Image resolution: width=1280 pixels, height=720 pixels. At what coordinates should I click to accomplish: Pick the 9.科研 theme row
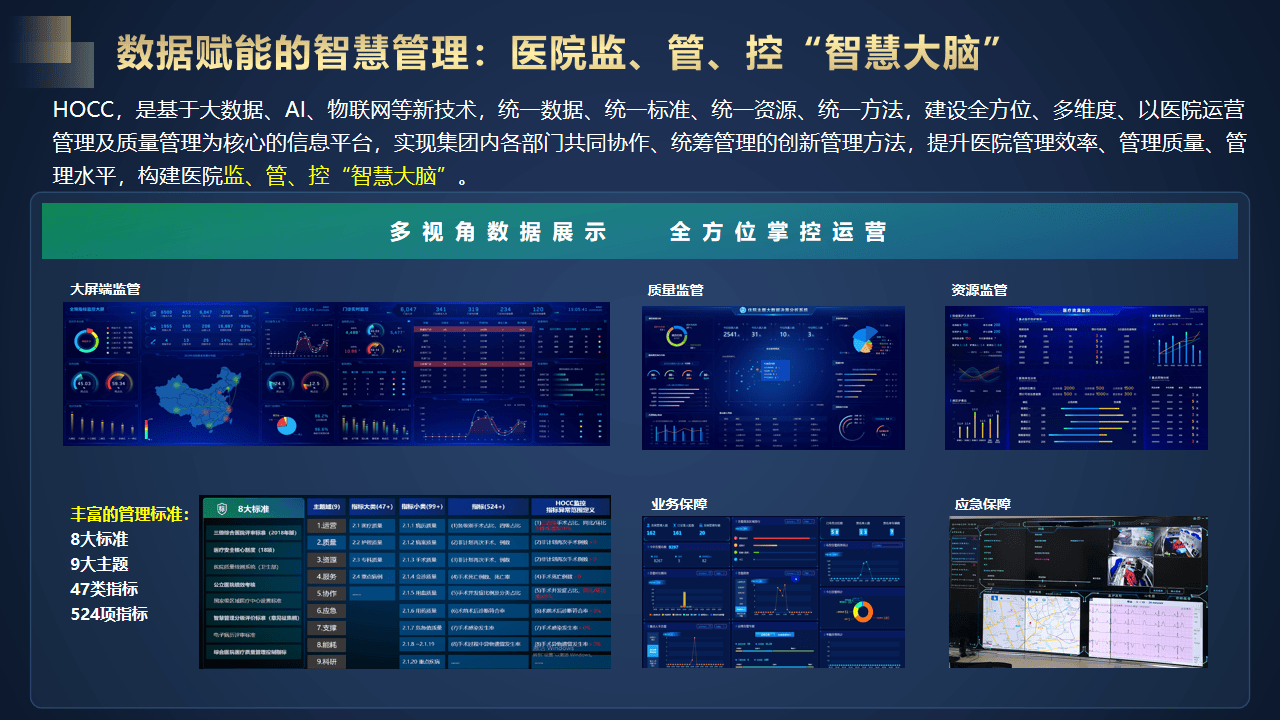(x=325, y=661)
